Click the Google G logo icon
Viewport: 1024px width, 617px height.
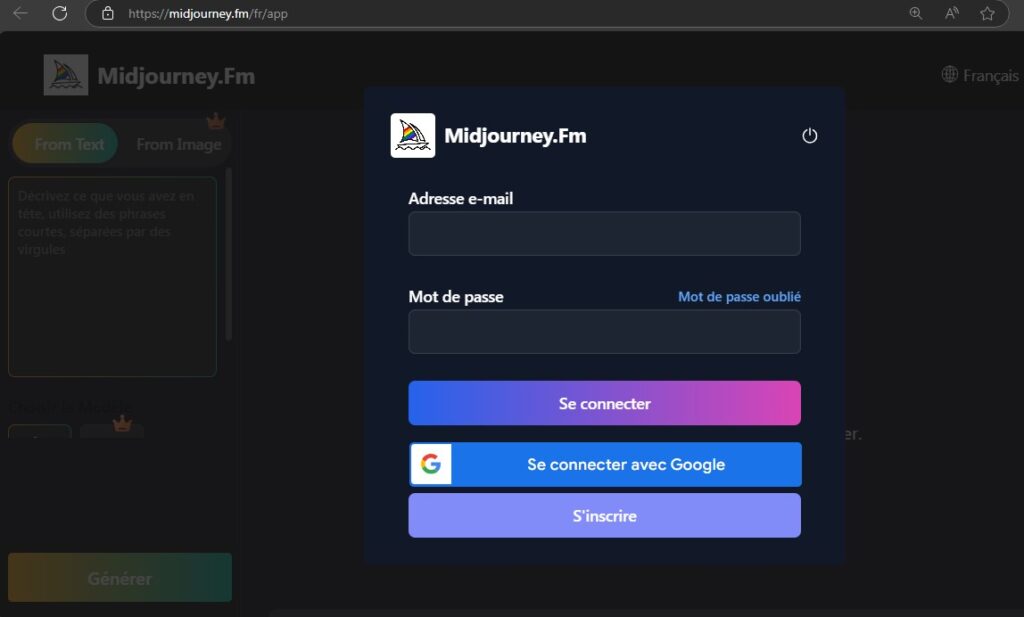click(x=431, y=464)
